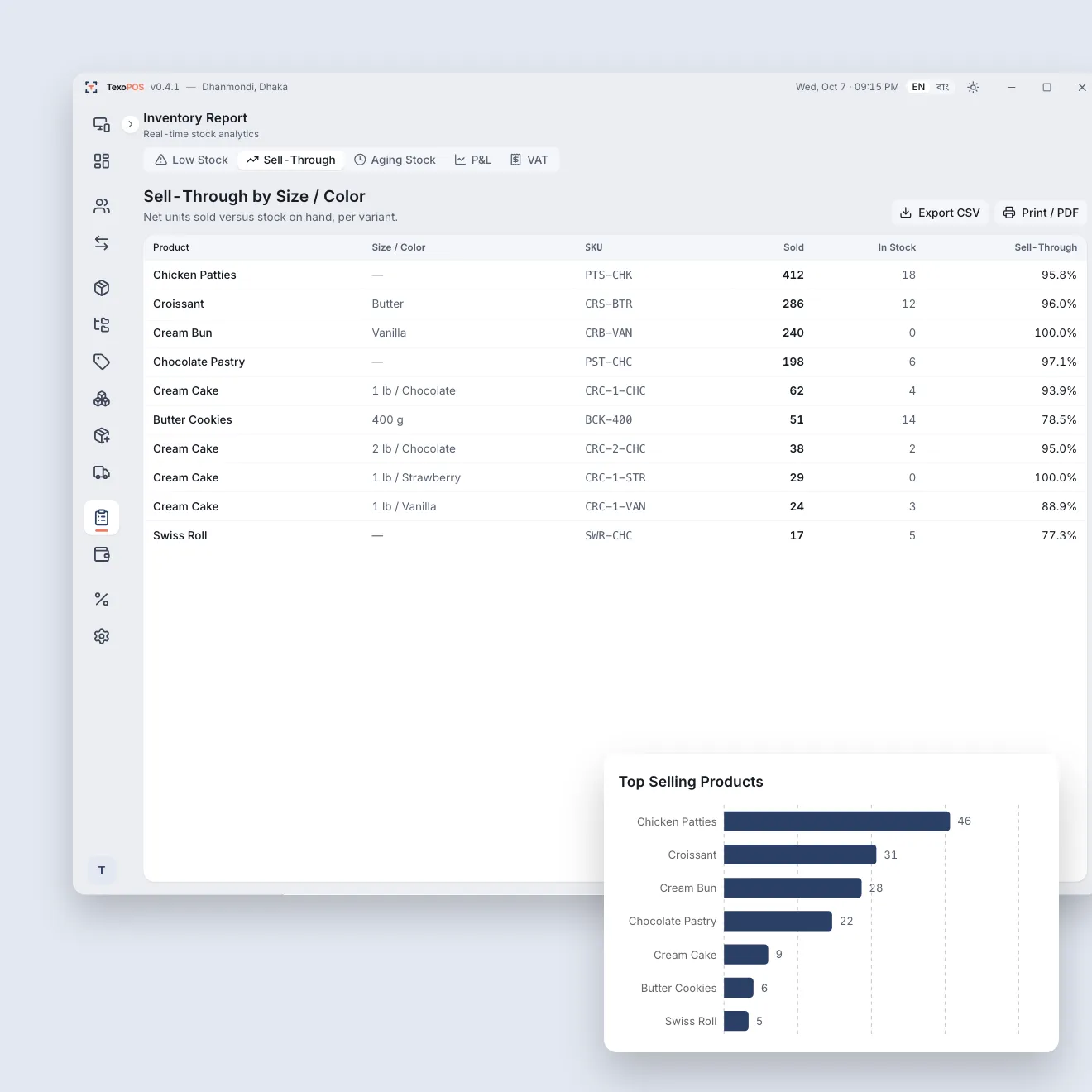Viewport: 1092px width, 1092px height.
Task: Click the 1 lb / Strawberry variant cell
Action: click(416, 477)
